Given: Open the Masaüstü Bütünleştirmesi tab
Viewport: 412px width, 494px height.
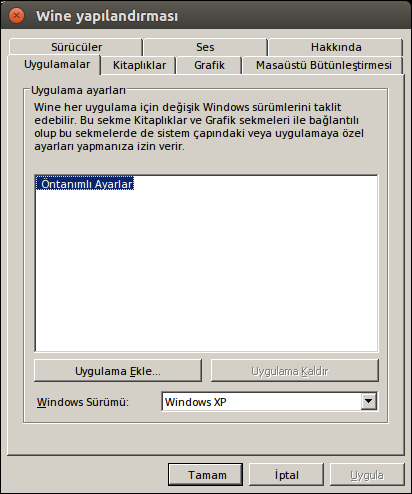Looking at the screenshot, I should (324, 65).
